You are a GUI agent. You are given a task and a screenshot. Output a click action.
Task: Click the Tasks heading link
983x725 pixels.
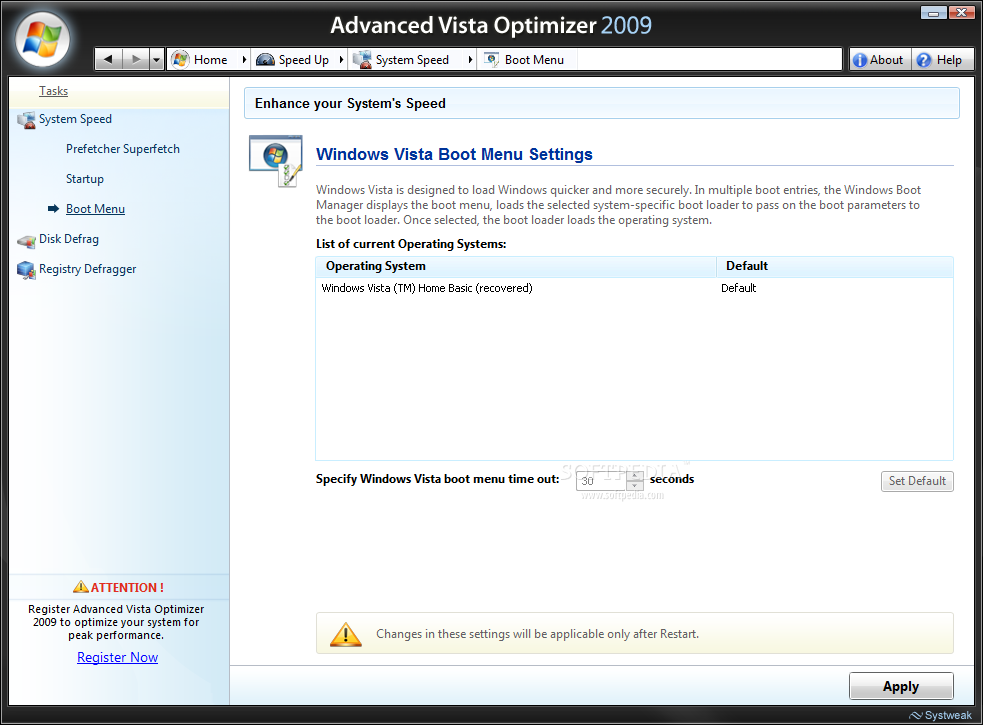pos(53,91)
